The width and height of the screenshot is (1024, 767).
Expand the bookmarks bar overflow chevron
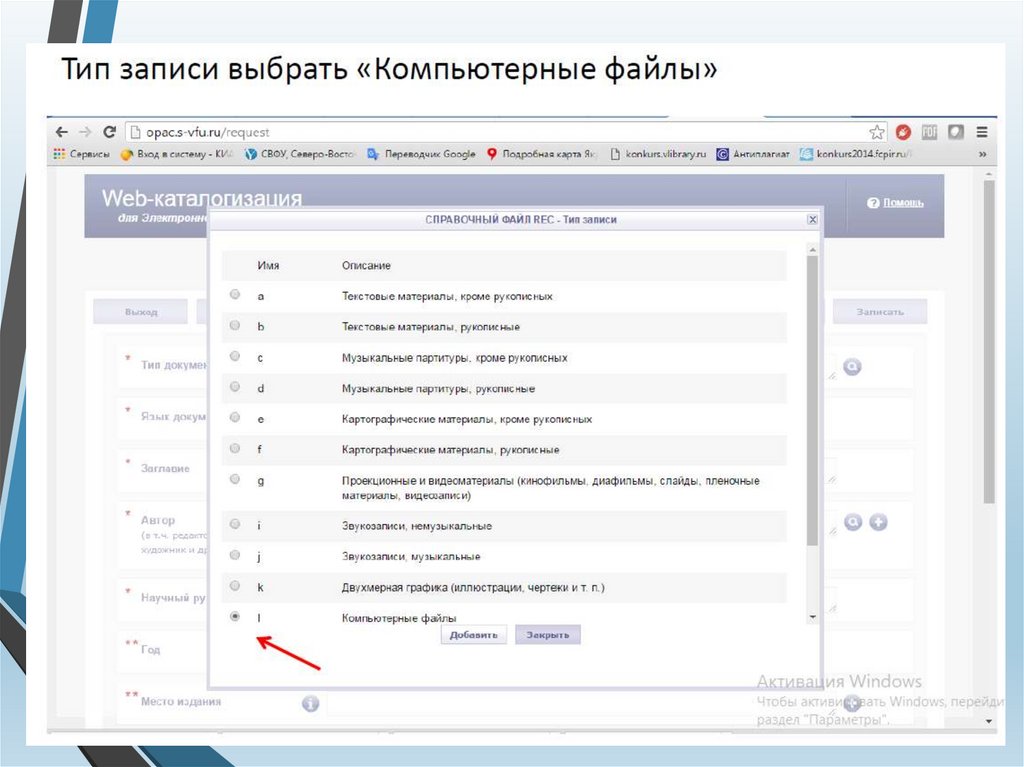(982, 154)
